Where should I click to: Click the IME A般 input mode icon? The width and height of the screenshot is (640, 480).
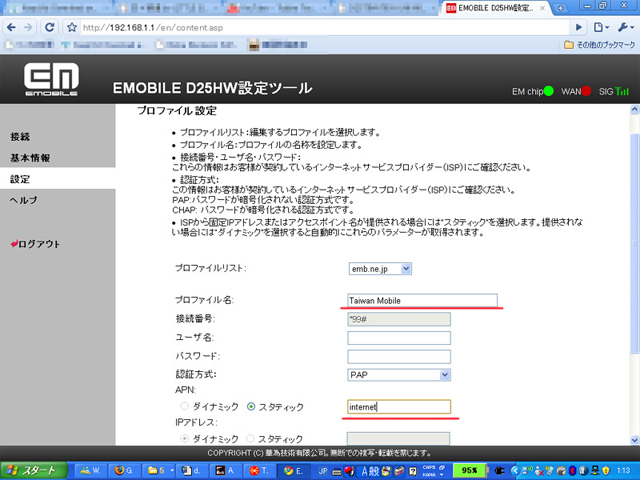tap(370, 471)
